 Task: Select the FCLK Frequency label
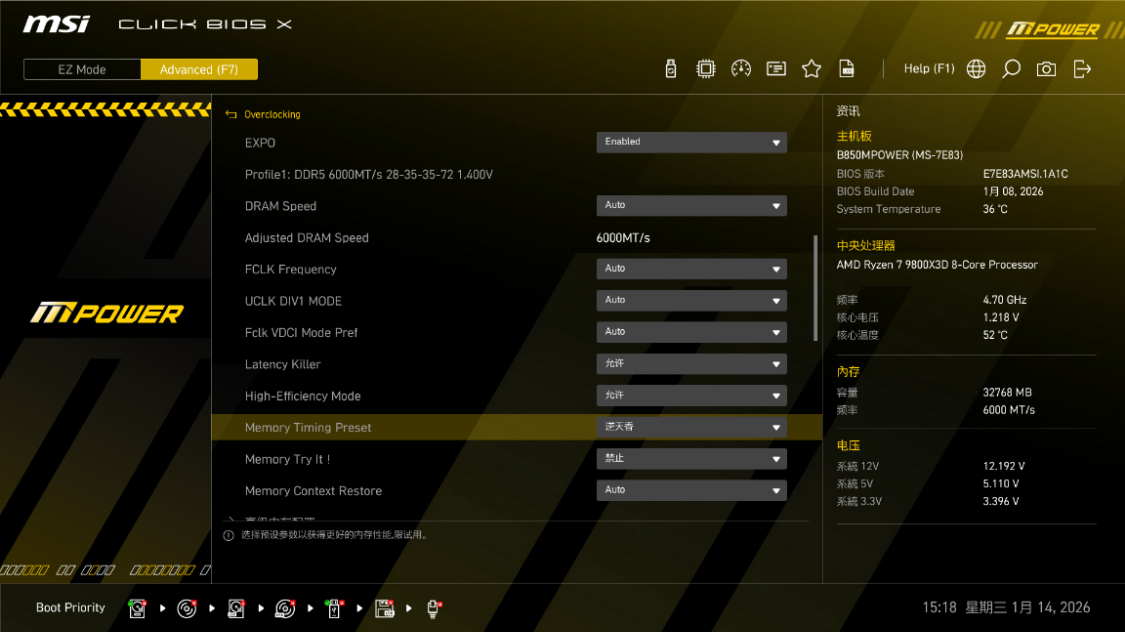pyautogui.click(x=291, y=270)
